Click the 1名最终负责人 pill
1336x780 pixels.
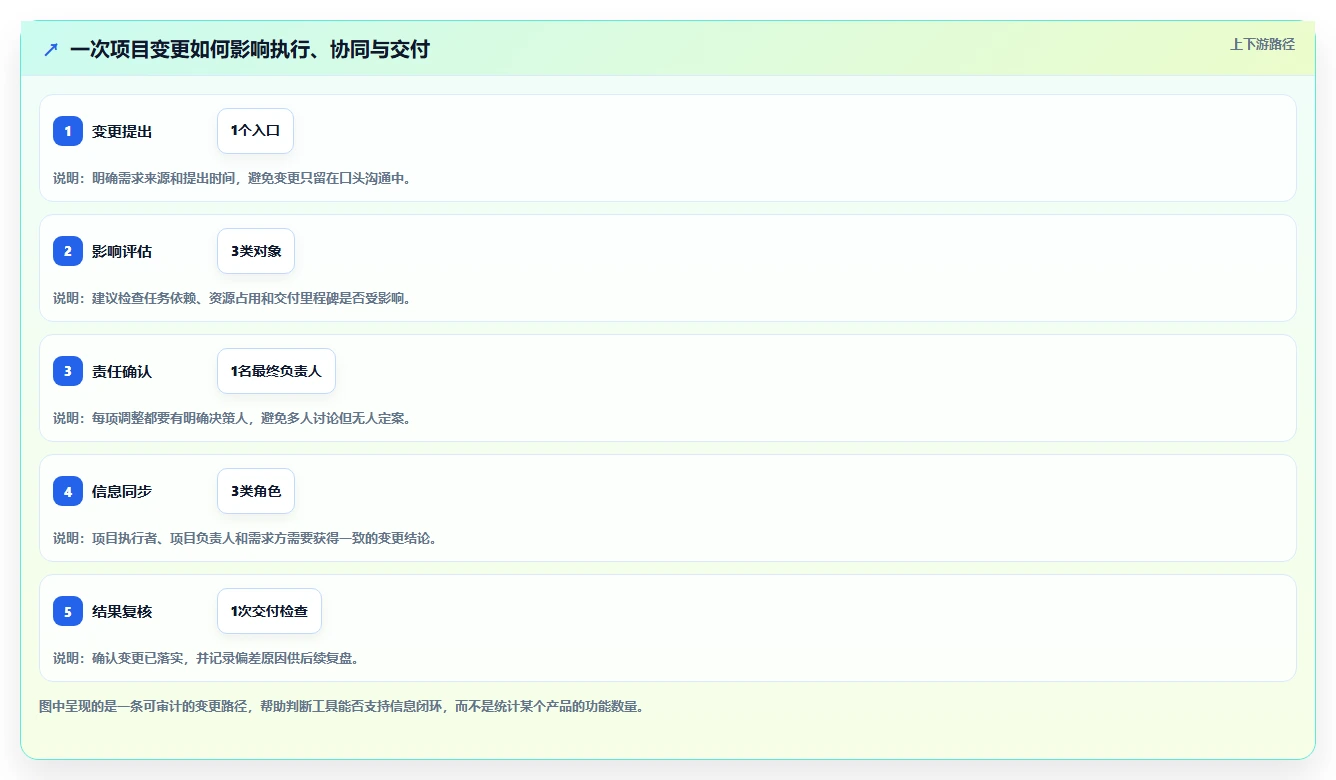[x=276, y=371]
